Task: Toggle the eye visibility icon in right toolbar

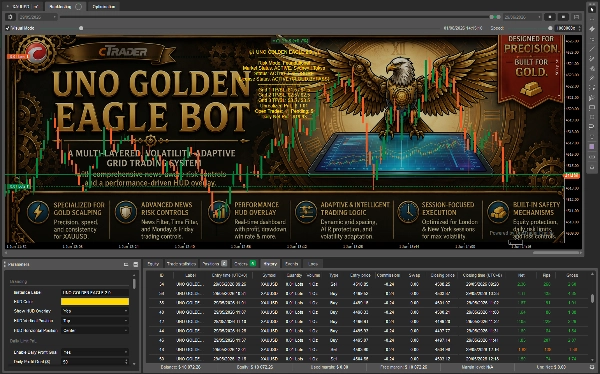Action: [x=592, y=157]
